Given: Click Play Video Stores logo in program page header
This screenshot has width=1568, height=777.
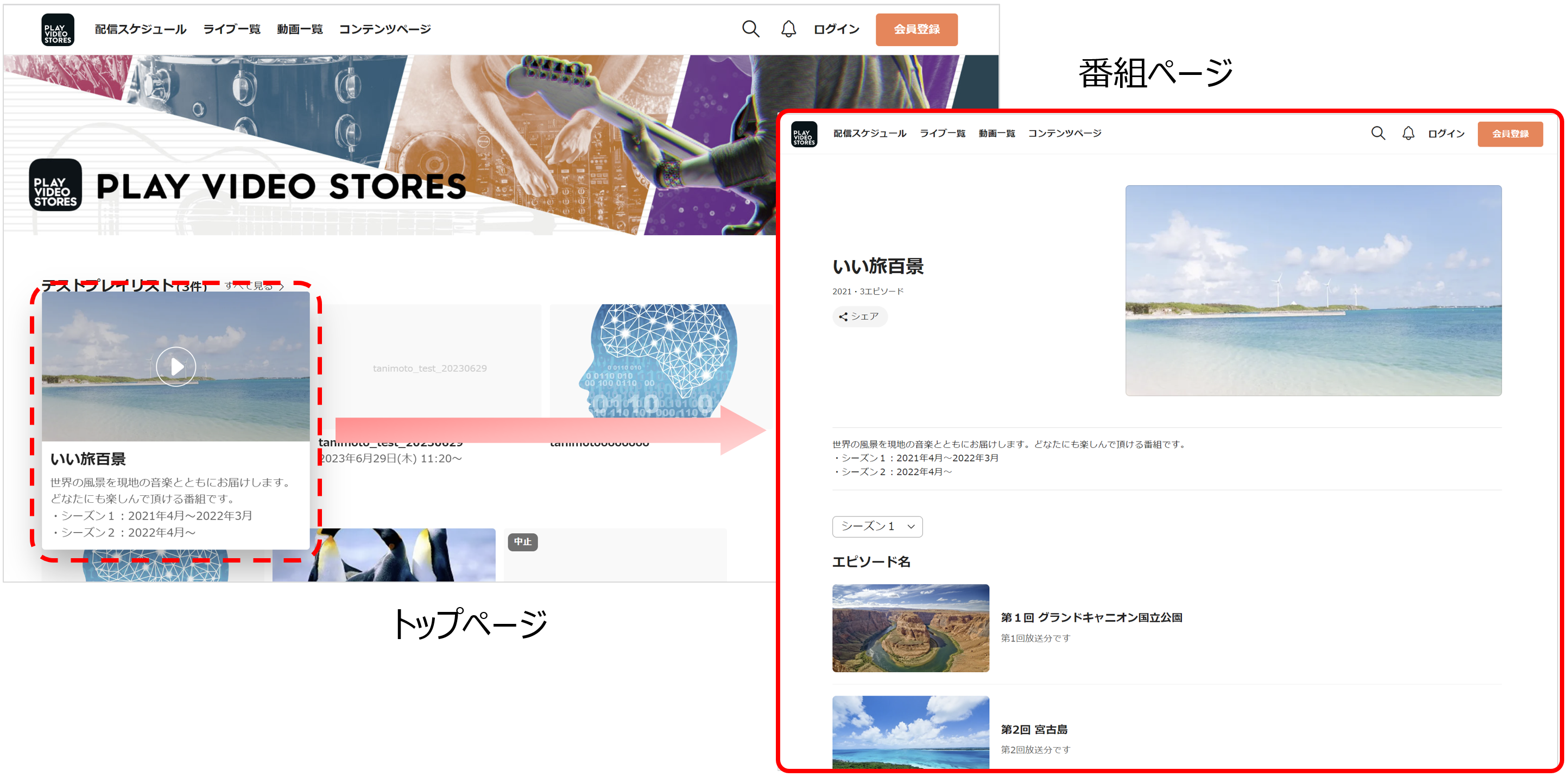Looking at the screenshot, I should [804, 134].
